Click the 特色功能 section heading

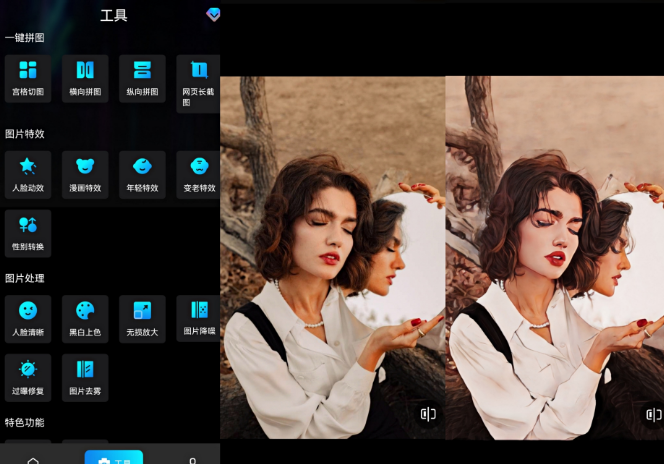[25, 422]
